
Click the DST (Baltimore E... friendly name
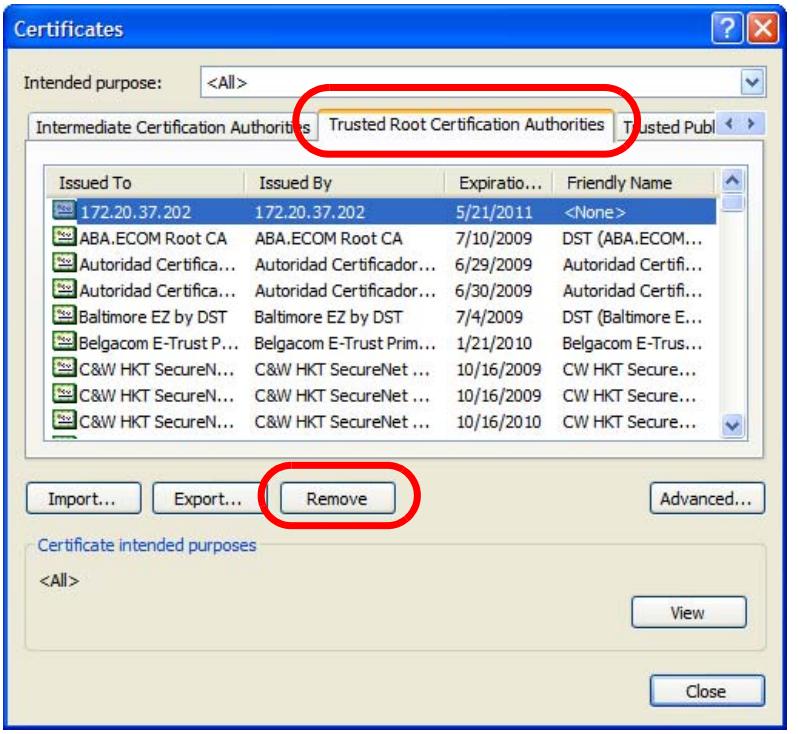tap(632, 317)
